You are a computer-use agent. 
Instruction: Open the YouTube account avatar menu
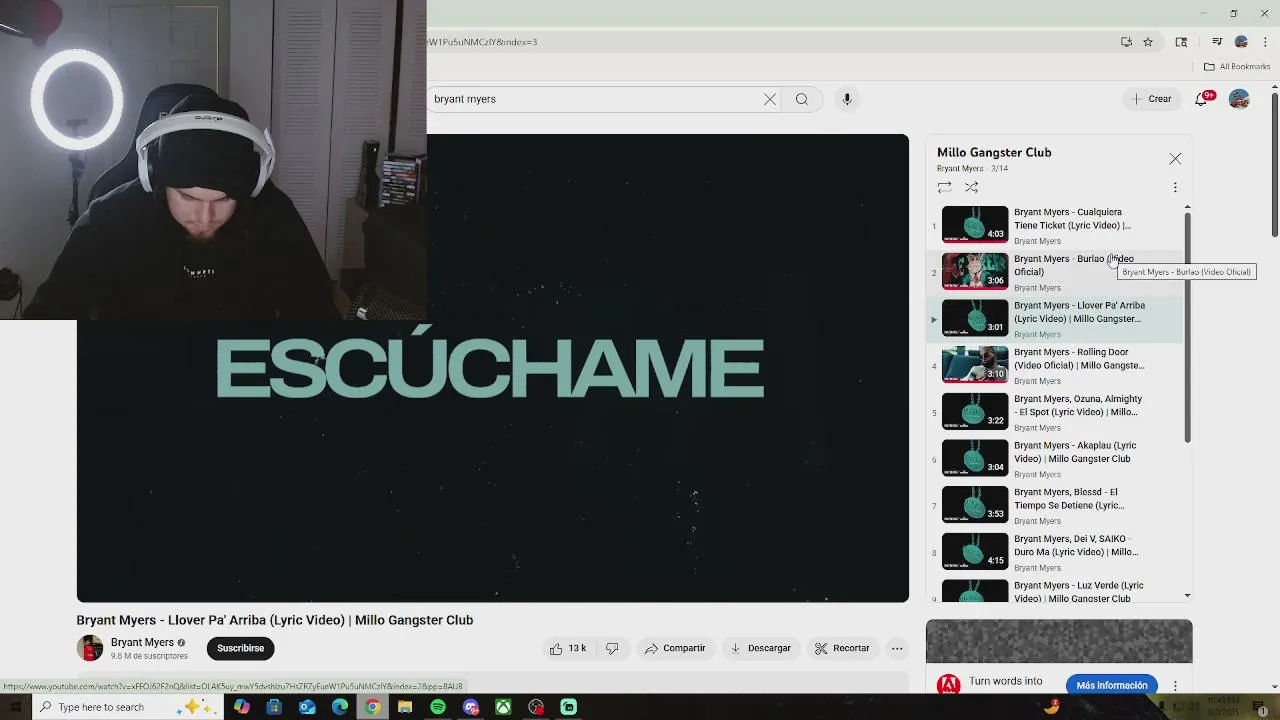[x=1239, y=99]
